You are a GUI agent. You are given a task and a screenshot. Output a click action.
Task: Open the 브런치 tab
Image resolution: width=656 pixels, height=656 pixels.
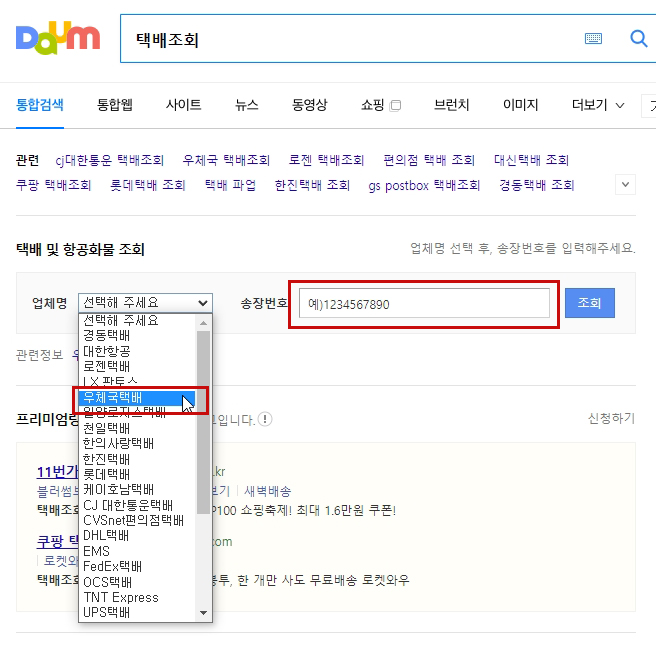(451, 105)
